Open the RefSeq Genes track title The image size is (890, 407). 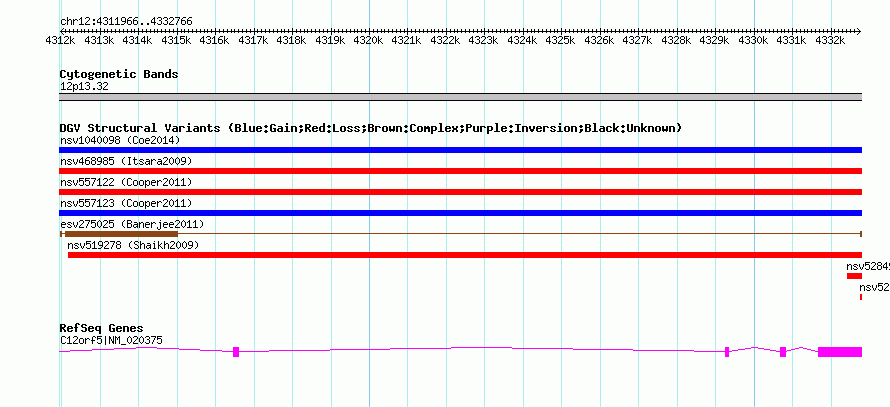click(101, 328)
